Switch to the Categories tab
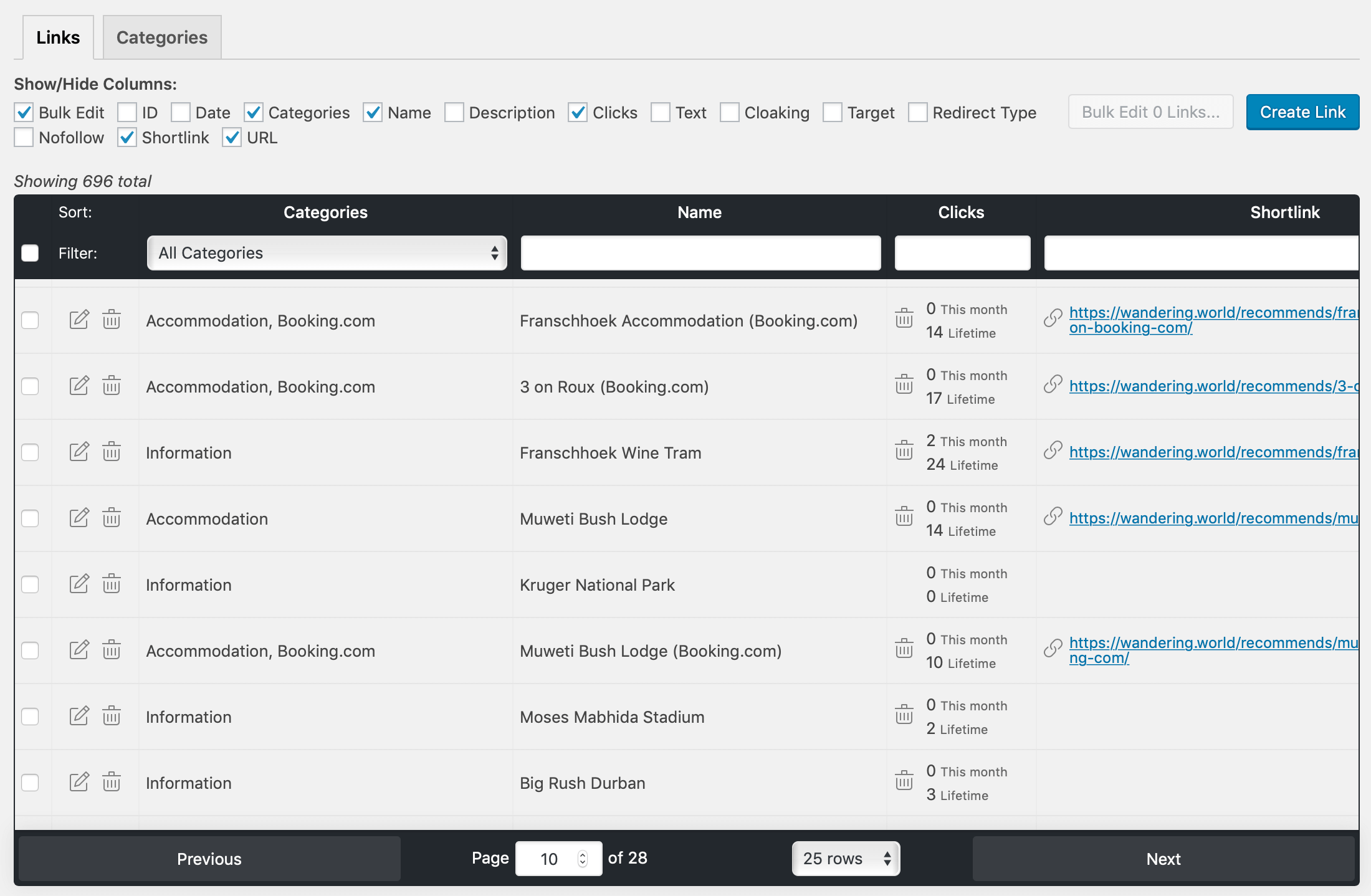Image resolution: width=1371 pixels, height=896 pixels. [x=162, y=37]
